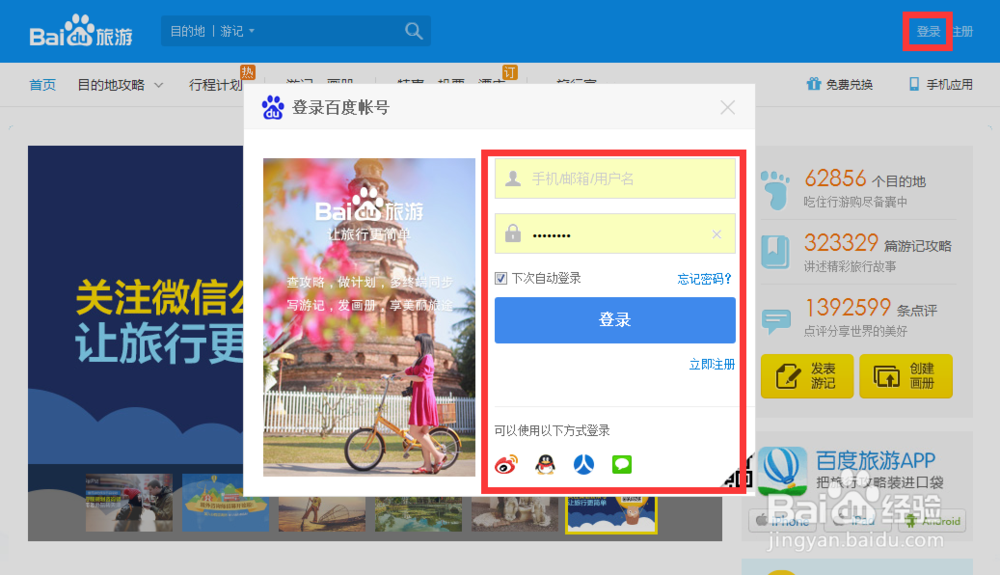Click the speech bubble reviews icon

coord(776,320)
